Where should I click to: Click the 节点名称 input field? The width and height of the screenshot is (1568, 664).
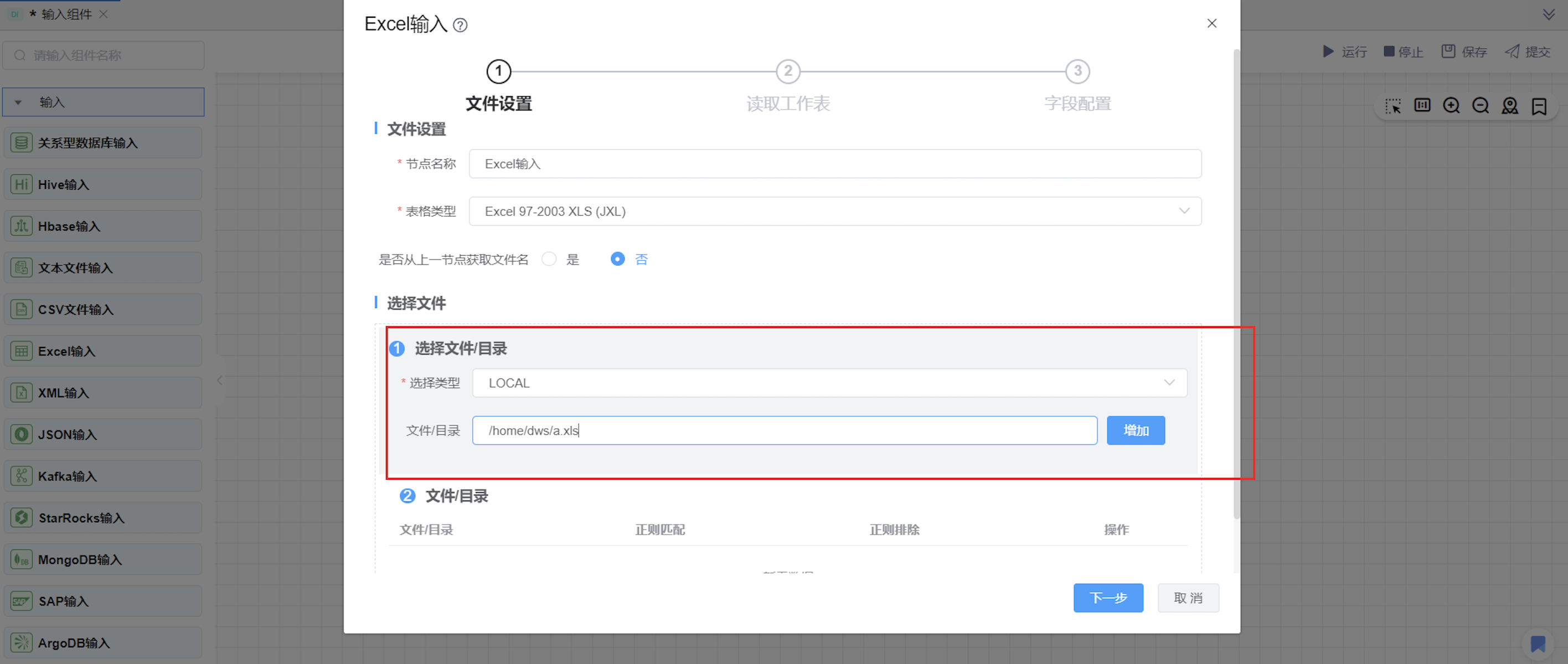pos(834,164)
